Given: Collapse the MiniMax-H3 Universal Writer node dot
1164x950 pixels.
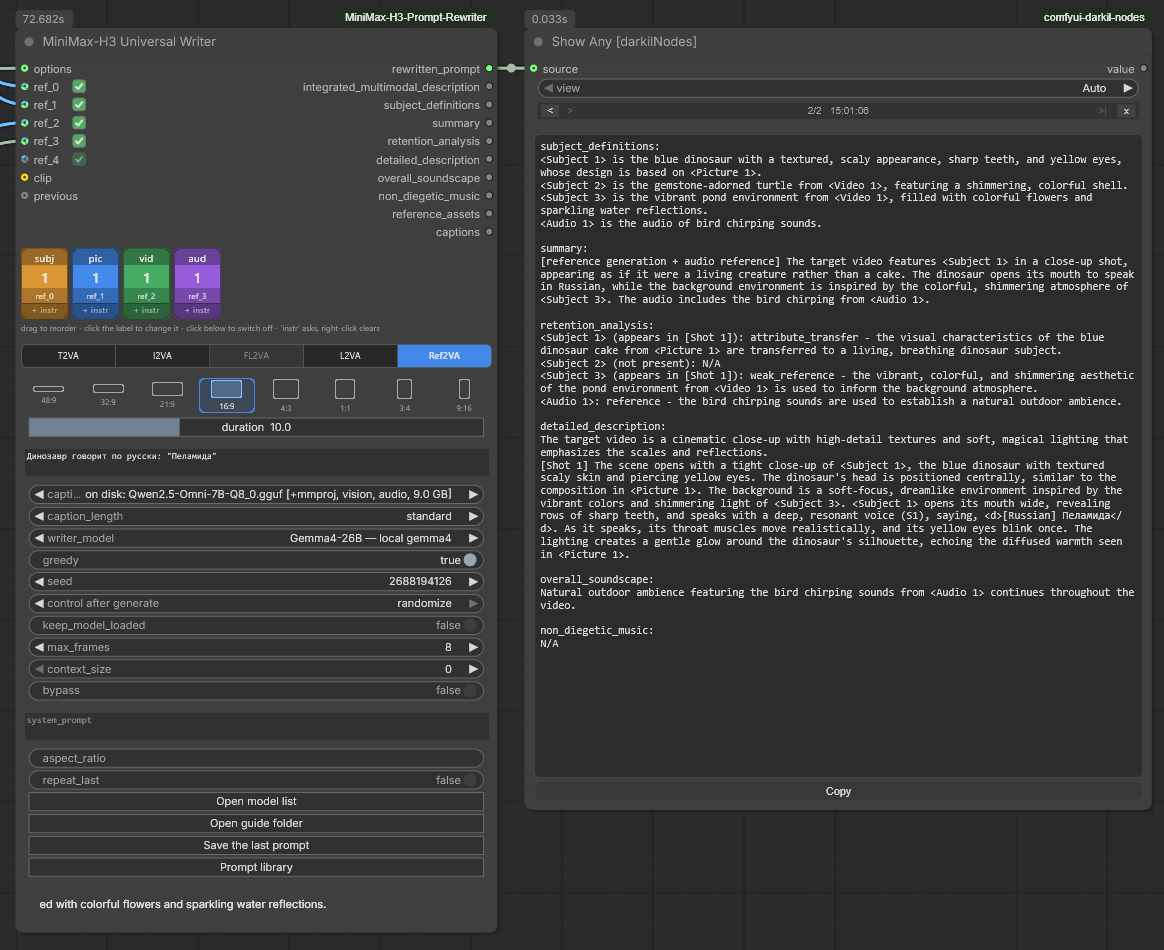Looking at the screenshot, I should 30,42.
